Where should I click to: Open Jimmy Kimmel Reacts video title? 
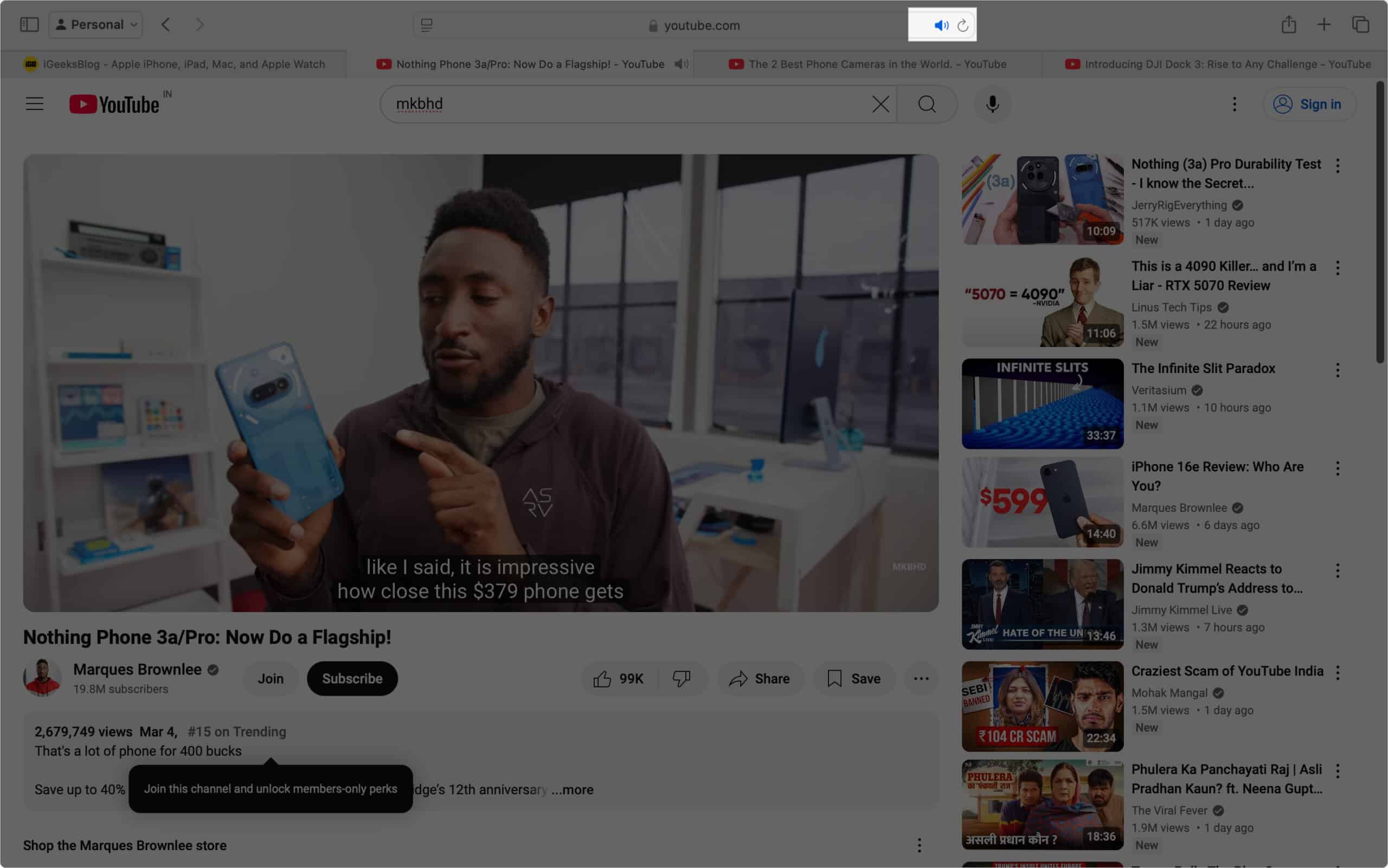coord(1217,578)
